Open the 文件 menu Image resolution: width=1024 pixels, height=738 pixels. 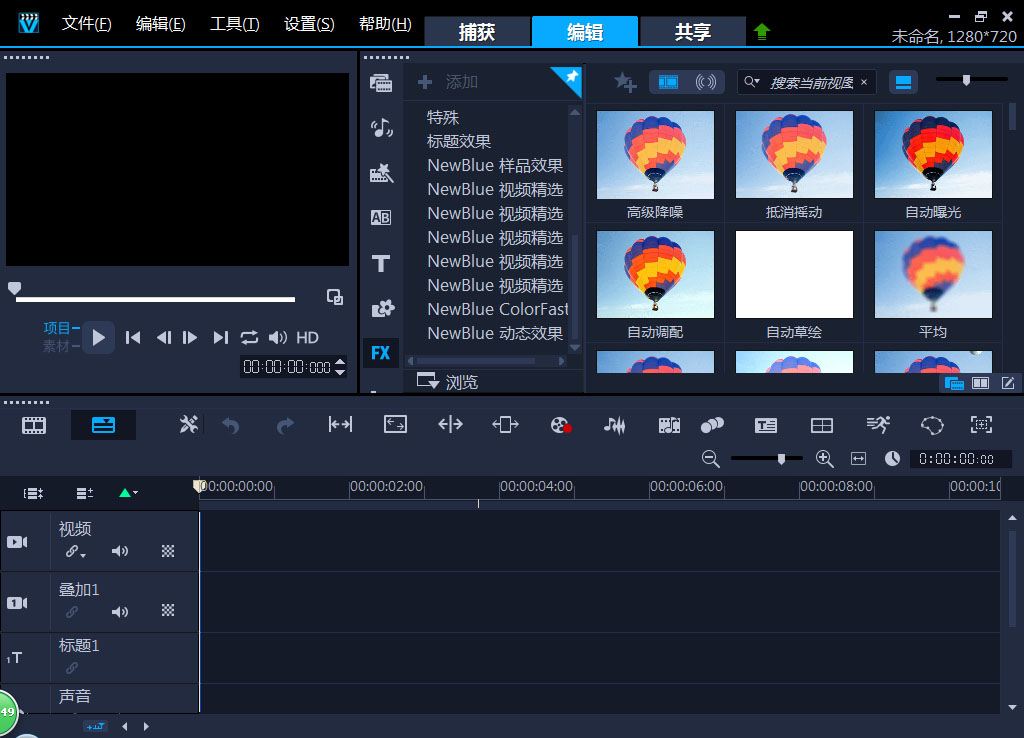(86, 24)
